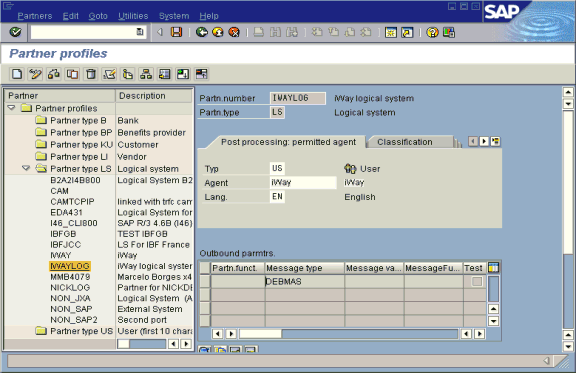Collapse the Partner profiles root node
The height and width of the screenshot is (373, 576).
pyautogui.click(x=11, y=108)
